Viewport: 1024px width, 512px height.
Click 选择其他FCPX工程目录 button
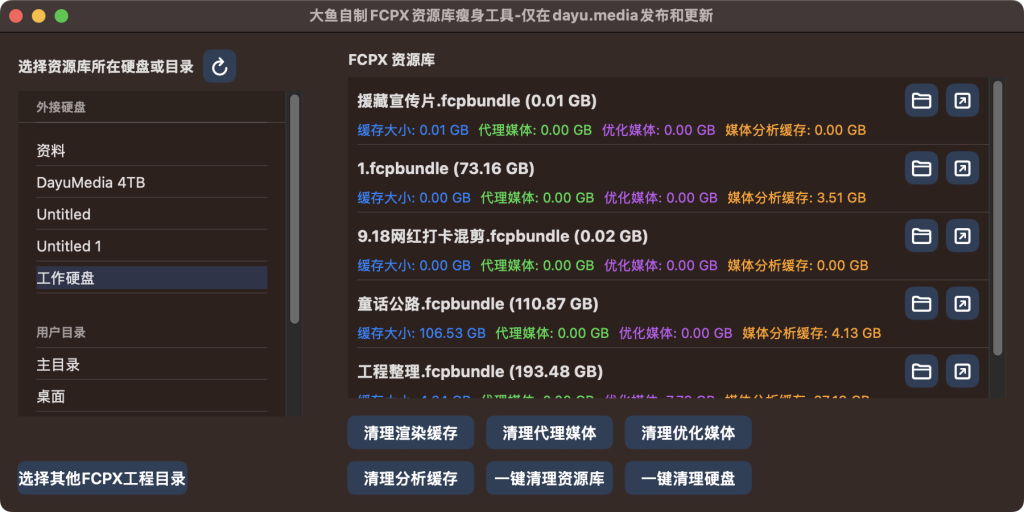coord(102,478)
